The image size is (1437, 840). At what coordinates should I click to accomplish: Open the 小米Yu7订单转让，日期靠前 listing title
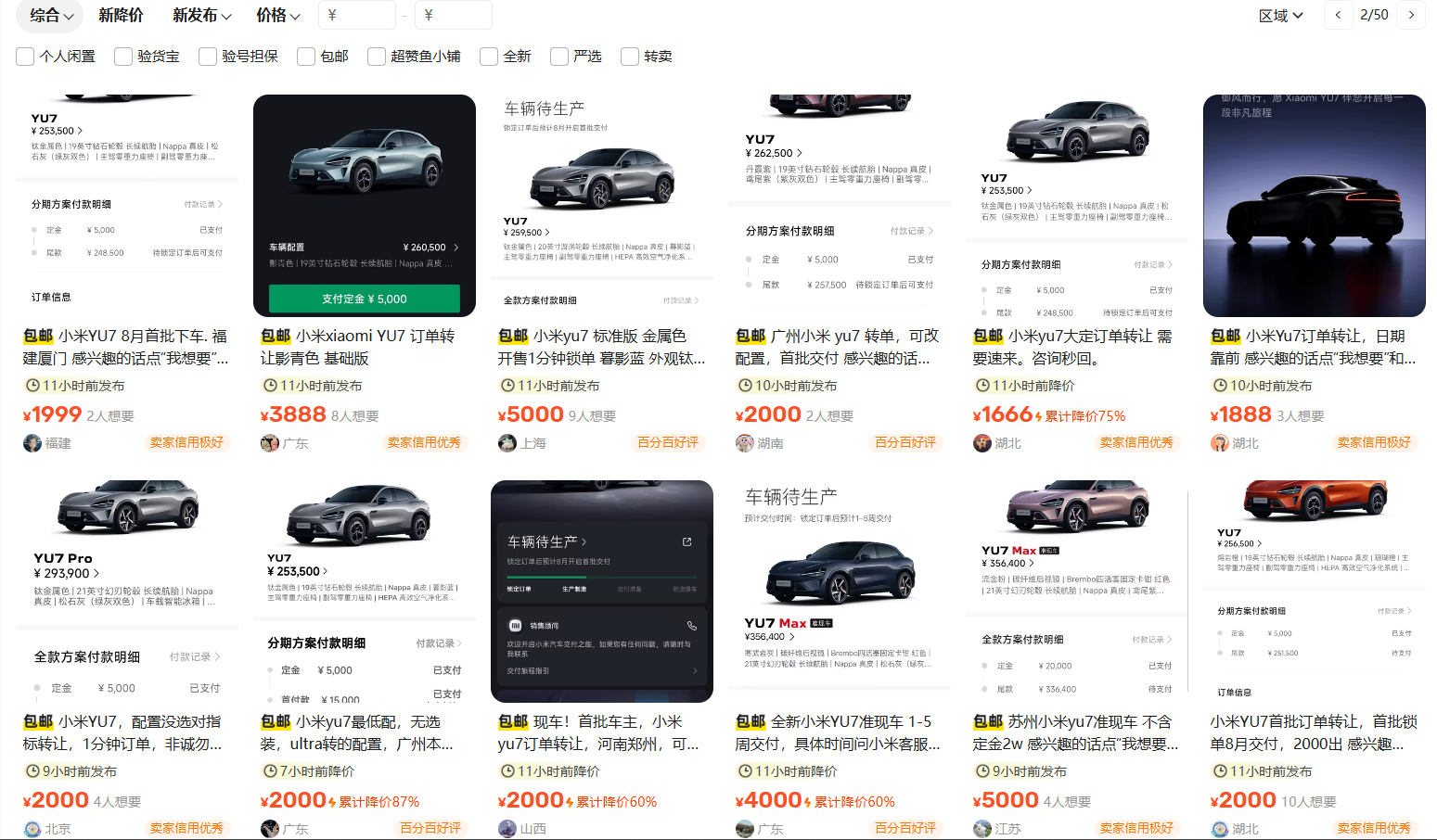tap(1314, 347)
